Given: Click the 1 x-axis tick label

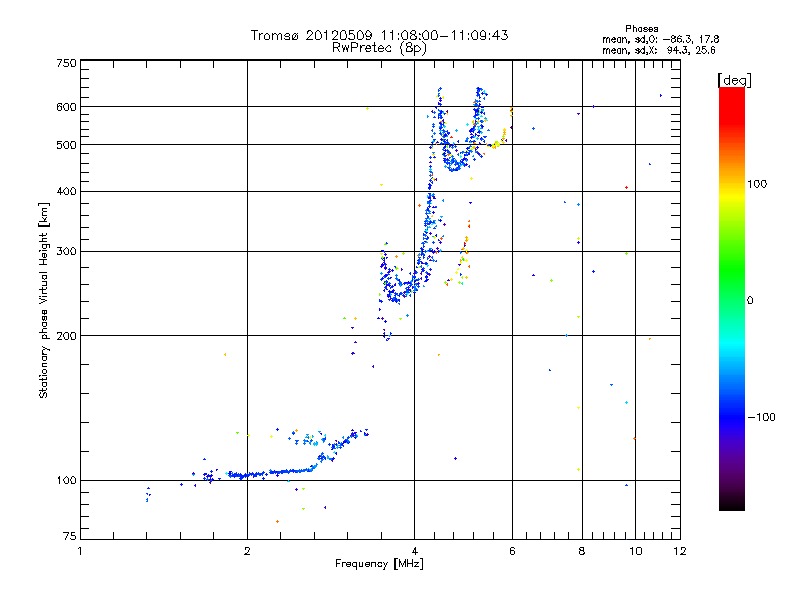Looking at the screenshot, I should tap(80, 551).
